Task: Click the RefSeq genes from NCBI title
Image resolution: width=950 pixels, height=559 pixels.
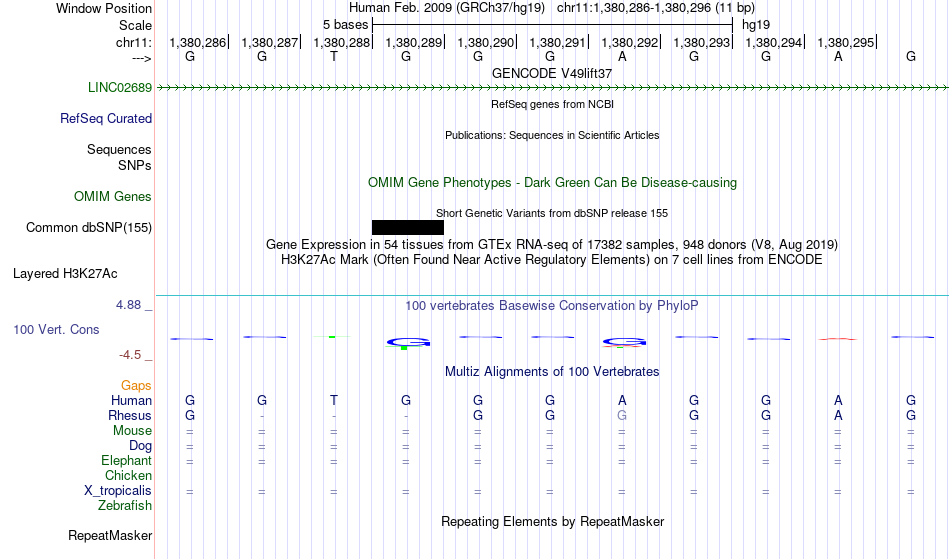Action: point(553,104)
